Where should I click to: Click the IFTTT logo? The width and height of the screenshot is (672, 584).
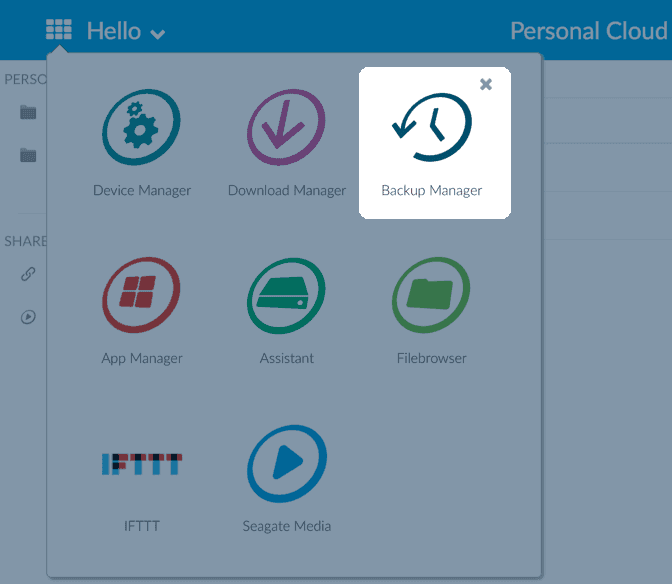(142, 463)
